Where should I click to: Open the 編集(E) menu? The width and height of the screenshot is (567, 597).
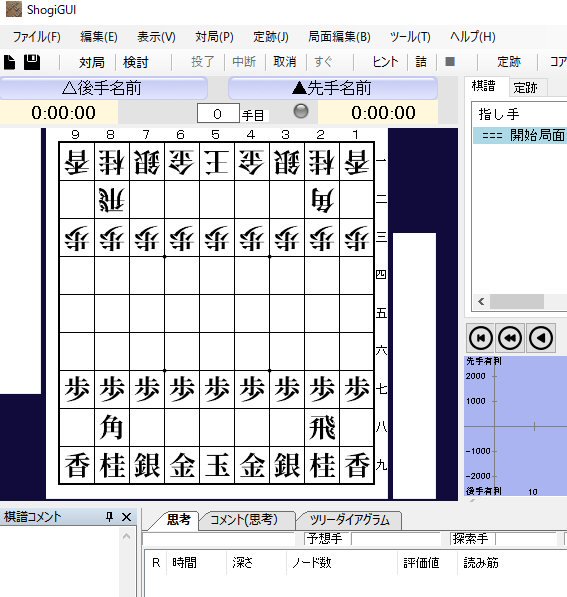(x=99, y=37)
